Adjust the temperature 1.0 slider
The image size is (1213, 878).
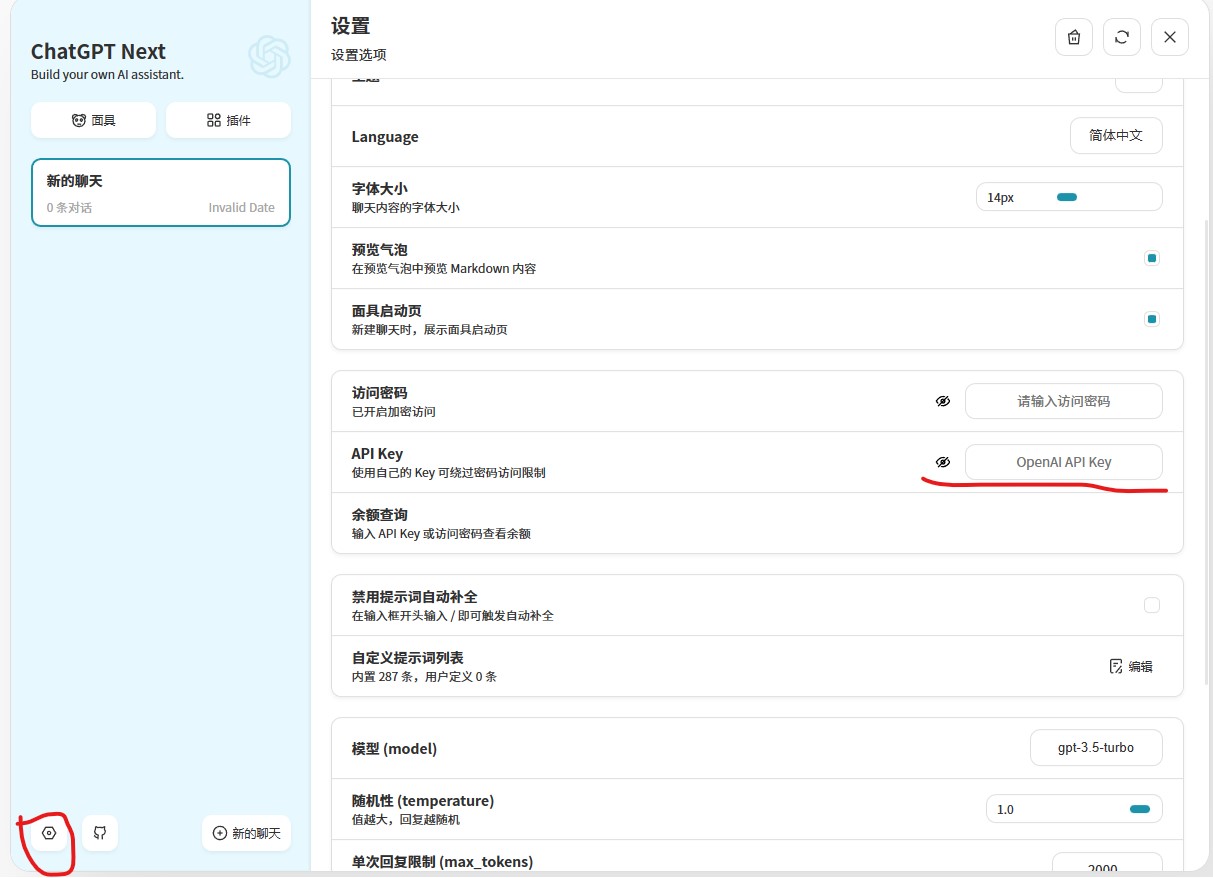click(1139, 809)
